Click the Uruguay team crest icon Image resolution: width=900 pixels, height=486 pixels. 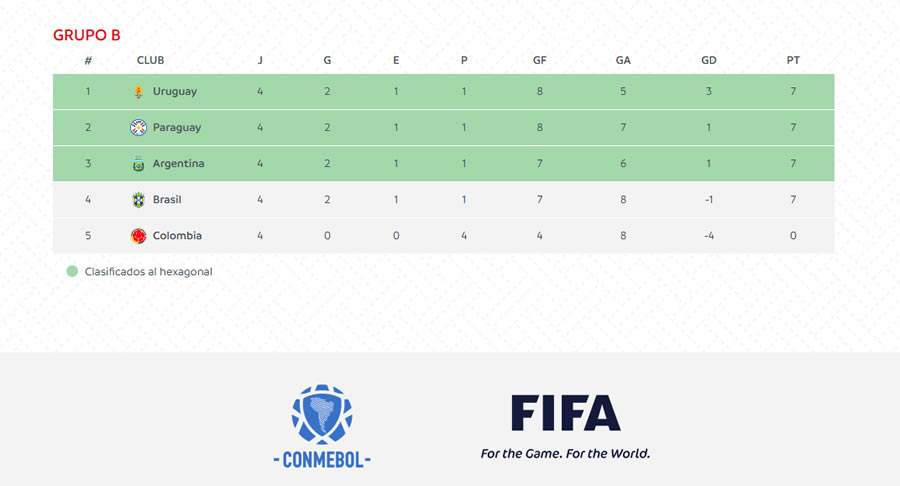click(138, 91)
